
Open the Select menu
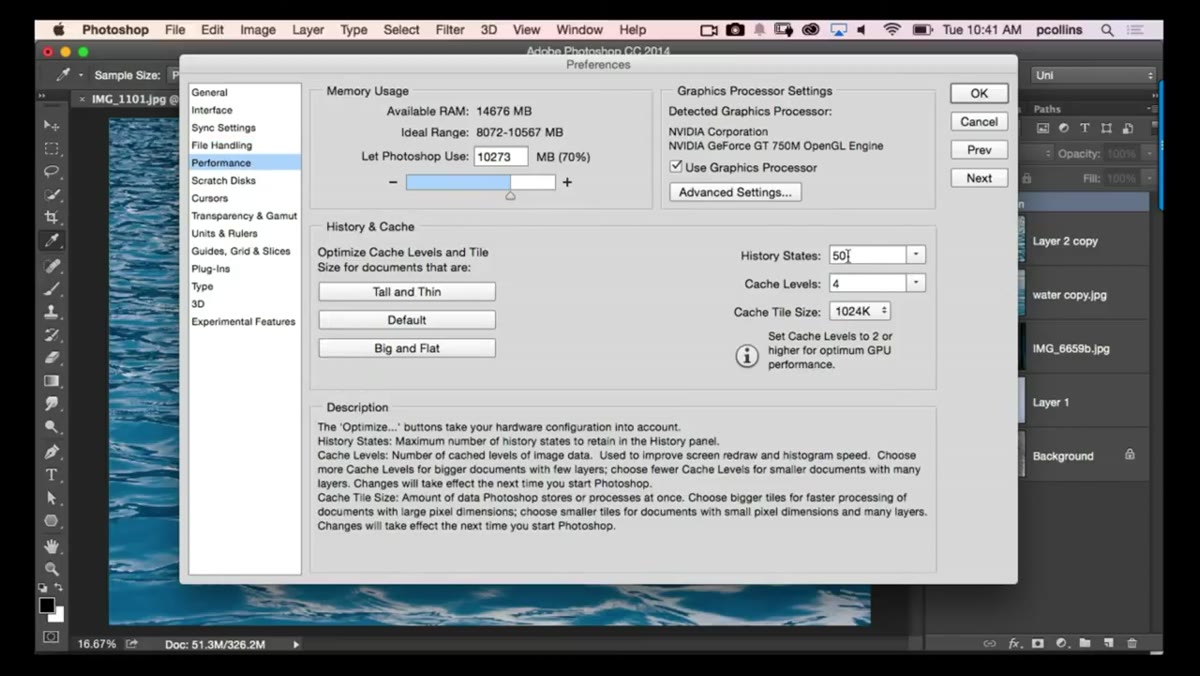(401, 30)
